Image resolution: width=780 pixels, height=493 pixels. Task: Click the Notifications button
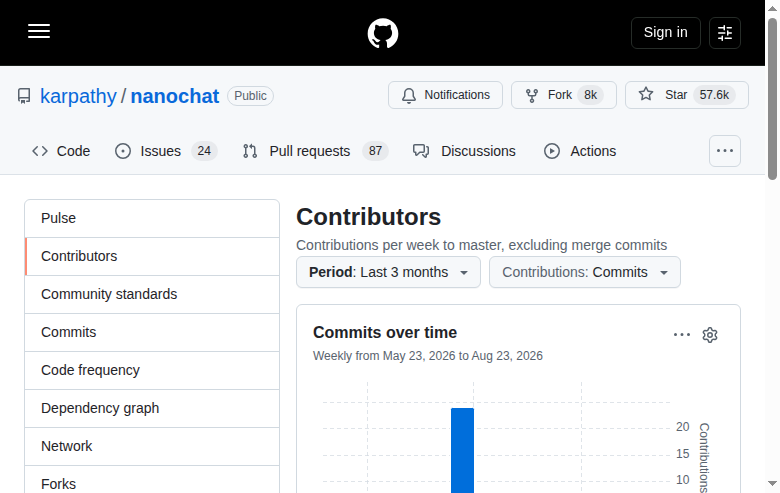point(445,95)
